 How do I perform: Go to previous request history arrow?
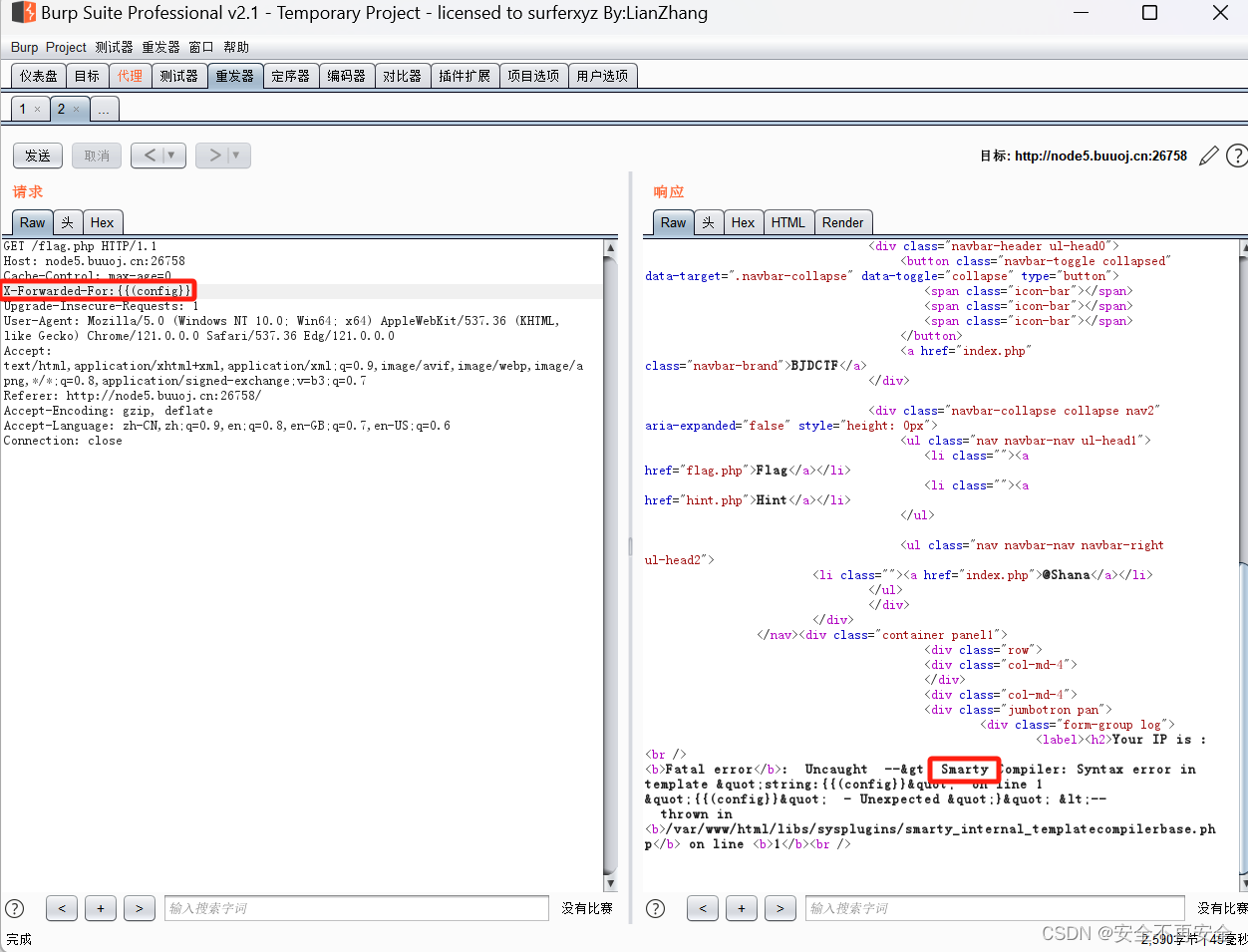[151, 156]
